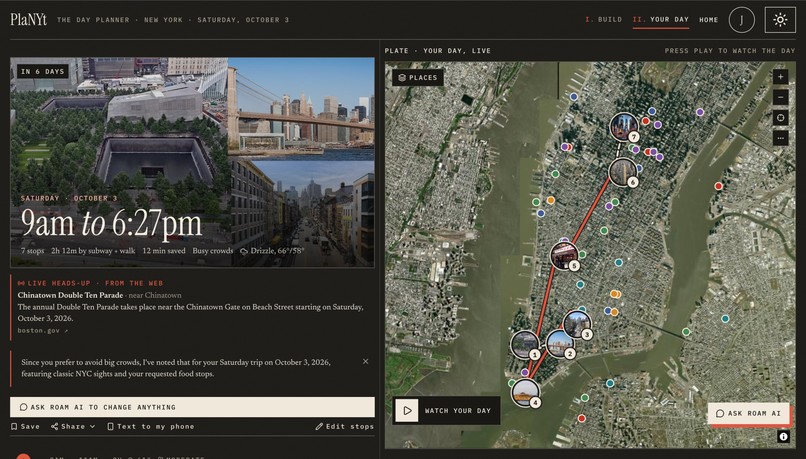Dismiss the crowd preference note
806x459 pixels.
[x=365, y=361]
